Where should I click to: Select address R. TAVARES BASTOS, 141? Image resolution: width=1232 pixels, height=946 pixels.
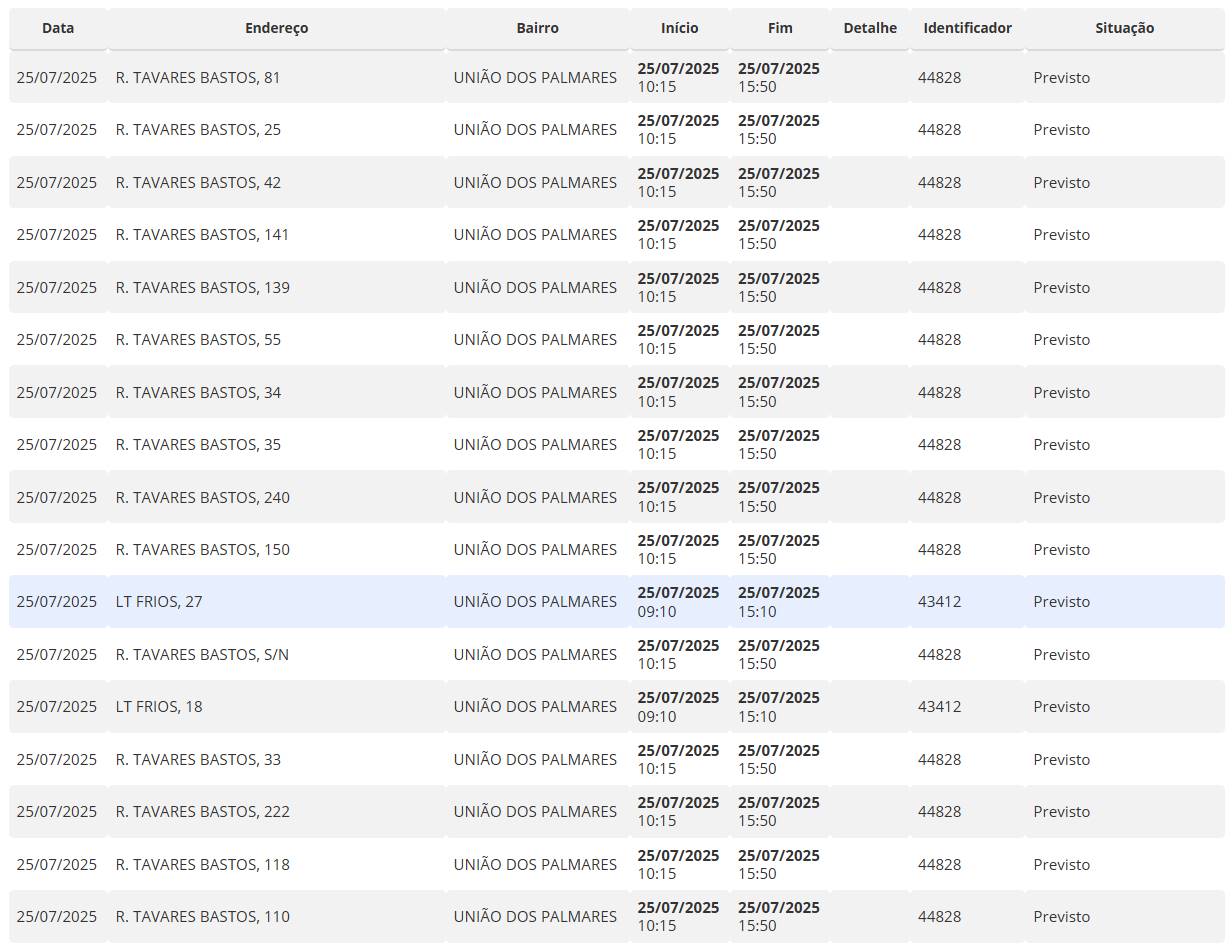tap(203, 234)
